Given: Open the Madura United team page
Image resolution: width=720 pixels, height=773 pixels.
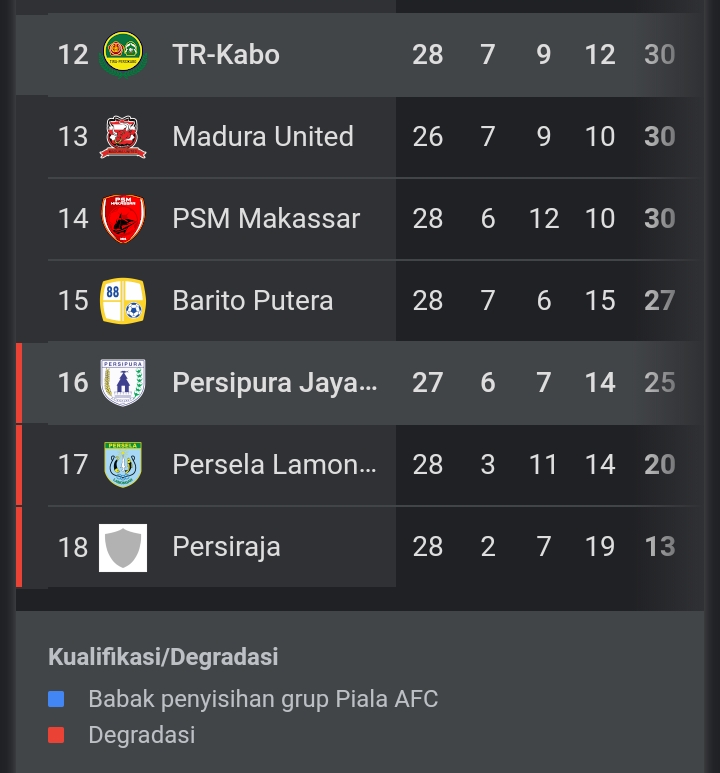Looking at the screenshot, I should [262, 137].
